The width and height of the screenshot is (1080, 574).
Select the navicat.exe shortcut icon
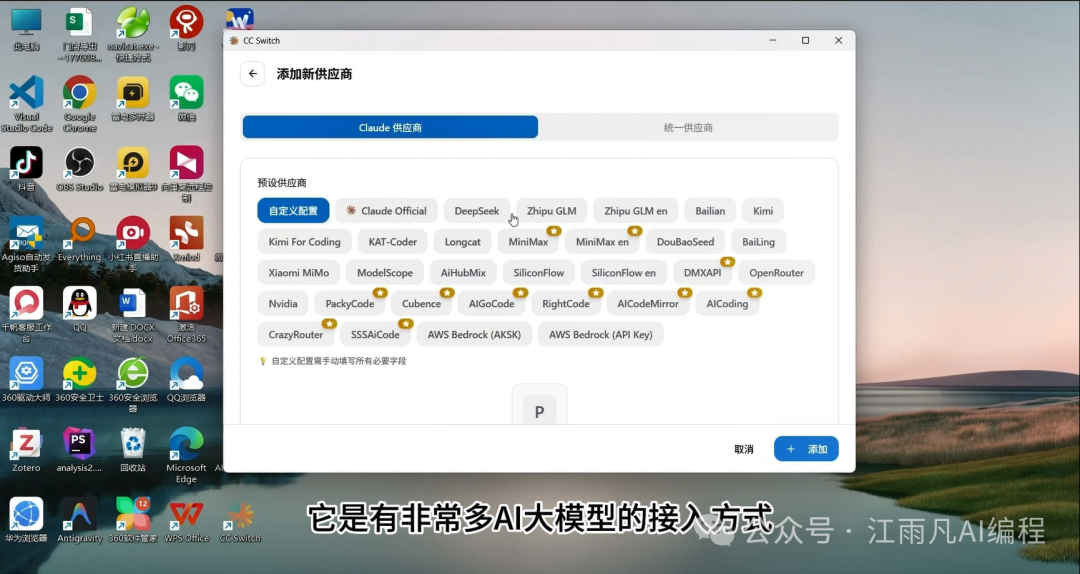tap(133, 34)
